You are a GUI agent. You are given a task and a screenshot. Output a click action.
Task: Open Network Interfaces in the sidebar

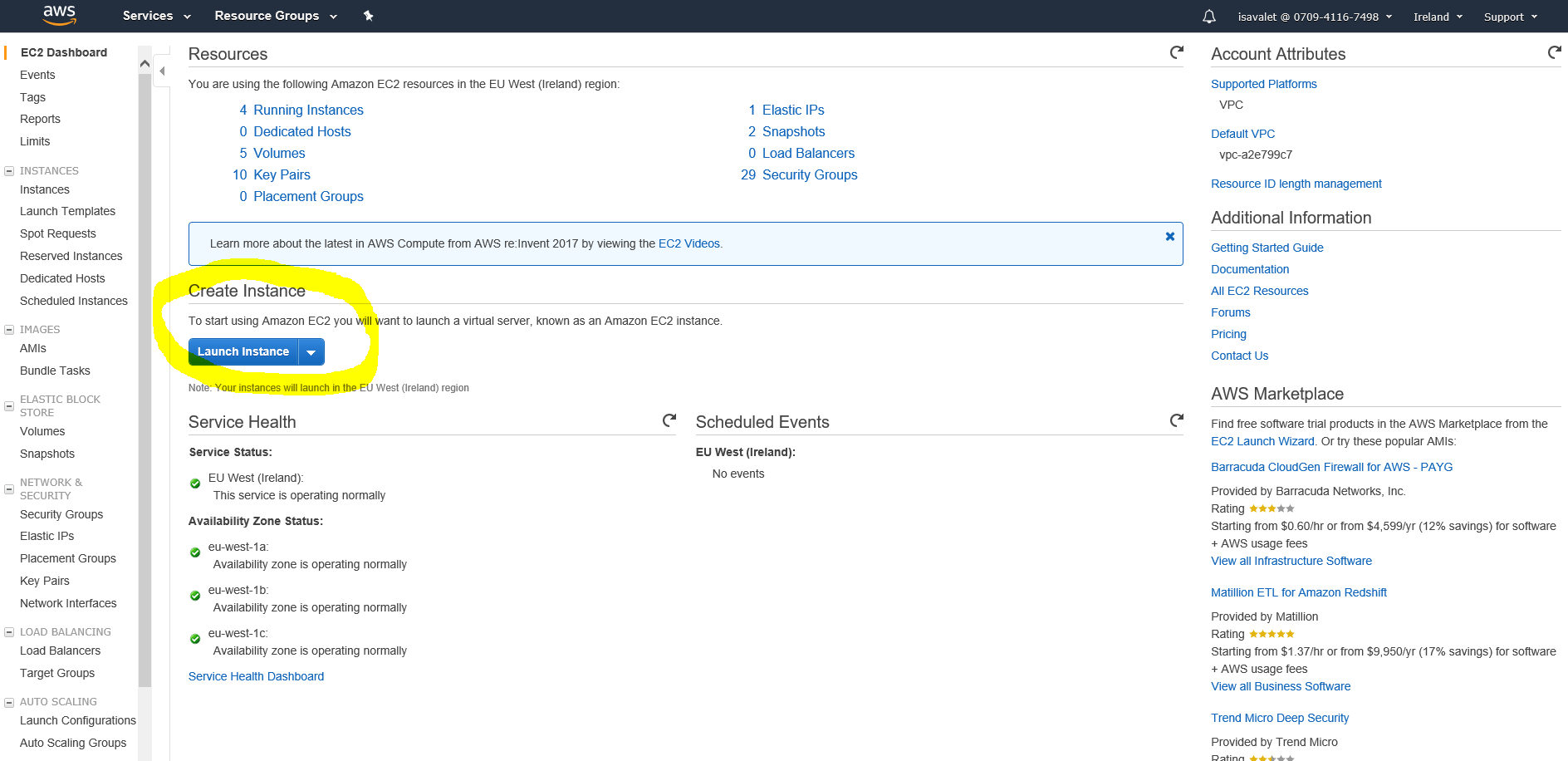click(x=68, y=603)
